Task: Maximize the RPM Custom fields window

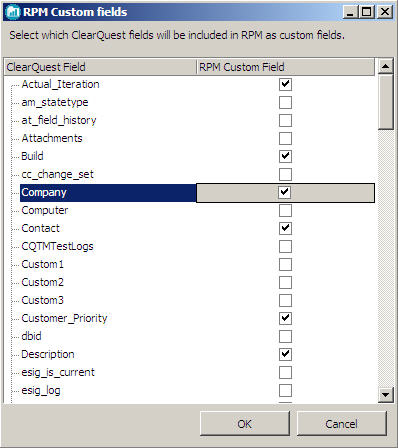Action: click(366, 12)
